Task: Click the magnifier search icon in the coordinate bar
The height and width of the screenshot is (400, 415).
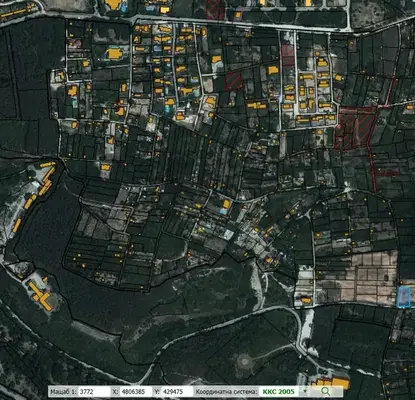Action: coord(325,391)
